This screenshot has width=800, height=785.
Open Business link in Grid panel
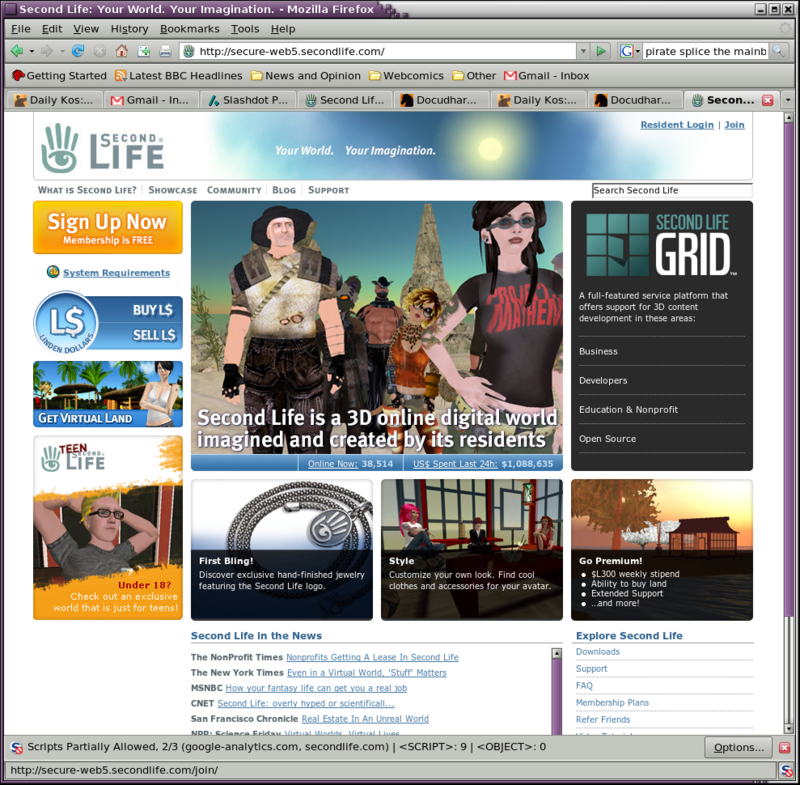pos(598,351)
